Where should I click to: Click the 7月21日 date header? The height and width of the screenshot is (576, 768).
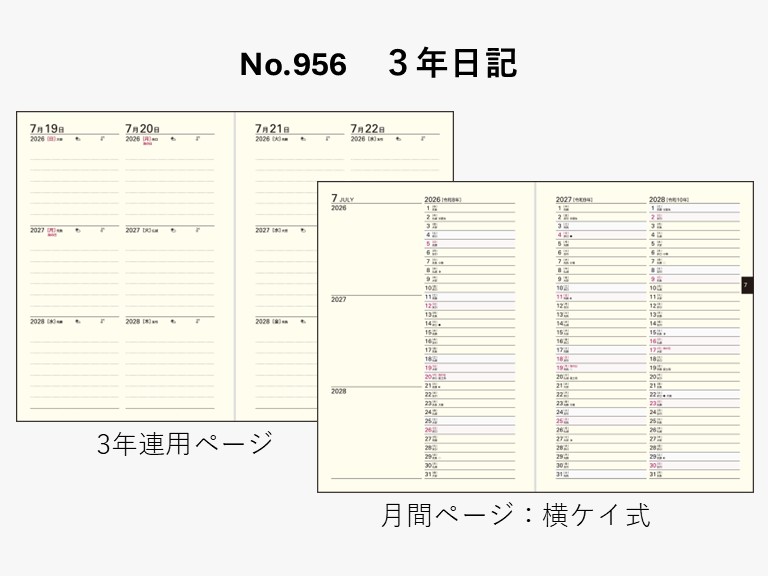click(272, 129)
